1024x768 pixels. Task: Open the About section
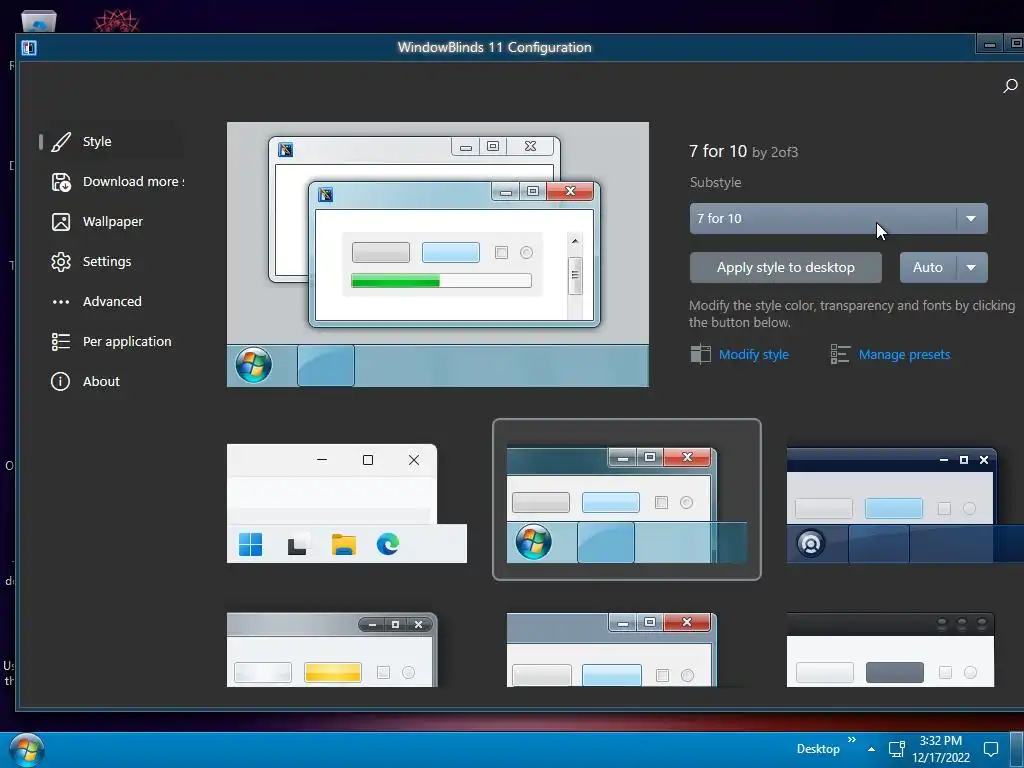(101, 381)
